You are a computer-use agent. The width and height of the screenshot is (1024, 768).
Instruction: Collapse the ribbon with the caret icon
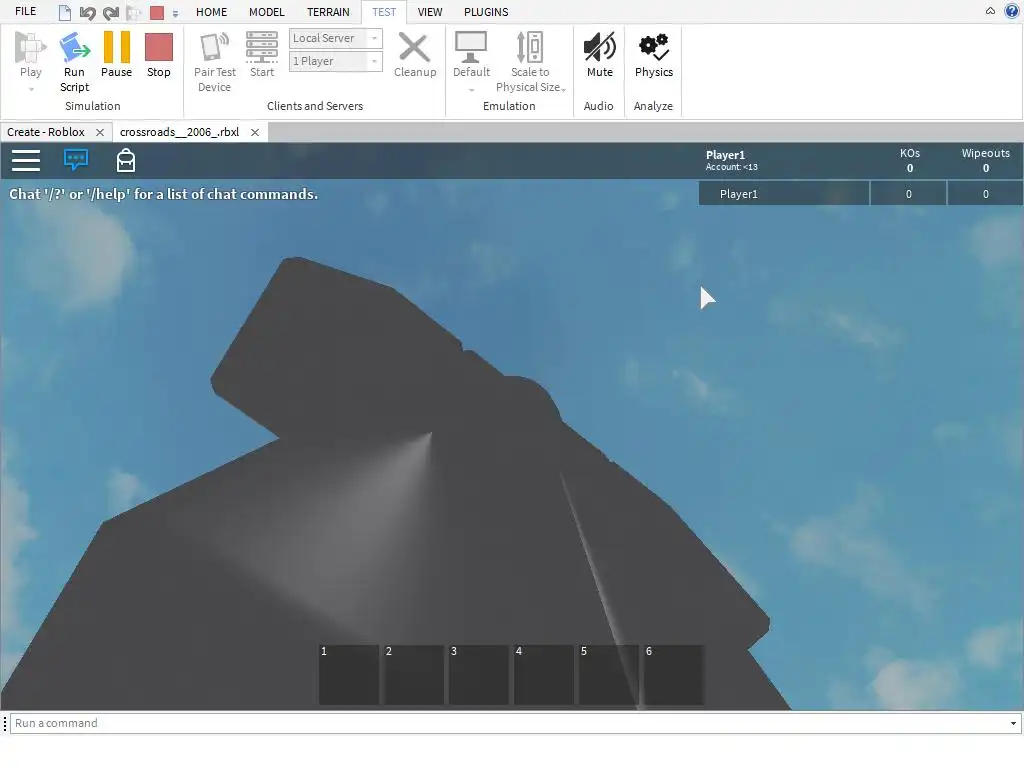(x=990, y=11)
